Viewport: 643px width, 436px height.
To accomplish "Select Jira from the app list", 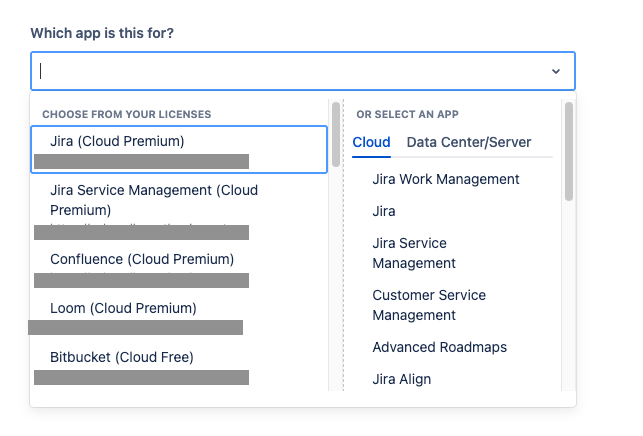I will pyautogui.click(x=384, y=211).
